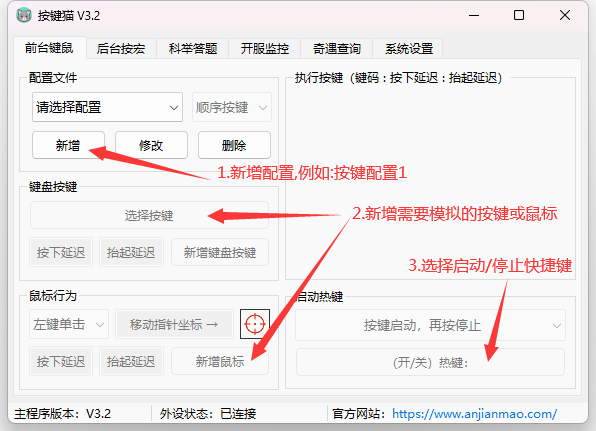Expand the 顺序按键 mode dropdown

click(x=232, y=107)
